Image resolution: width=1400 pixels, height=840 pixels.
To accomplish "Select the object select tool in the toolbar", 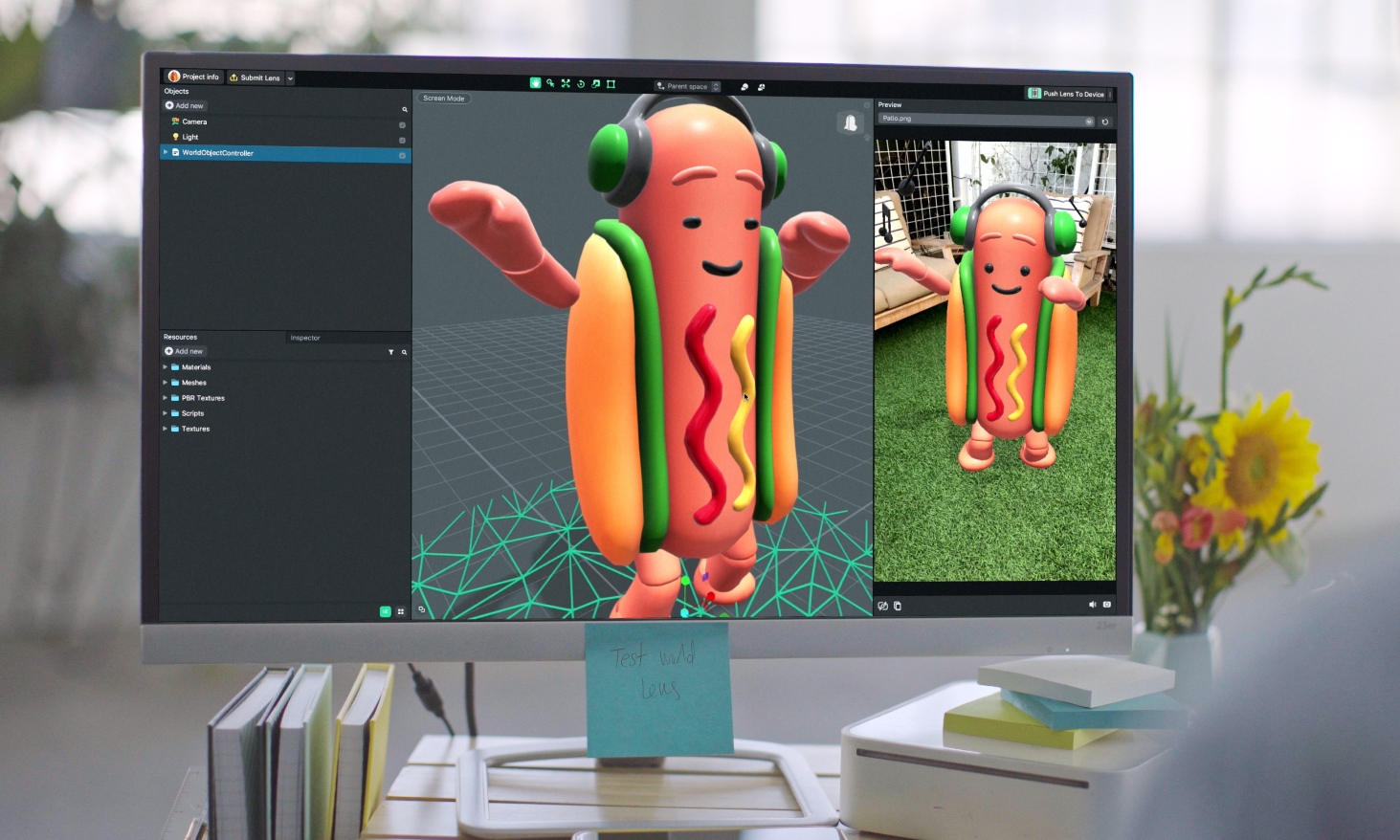I will 550,83.
